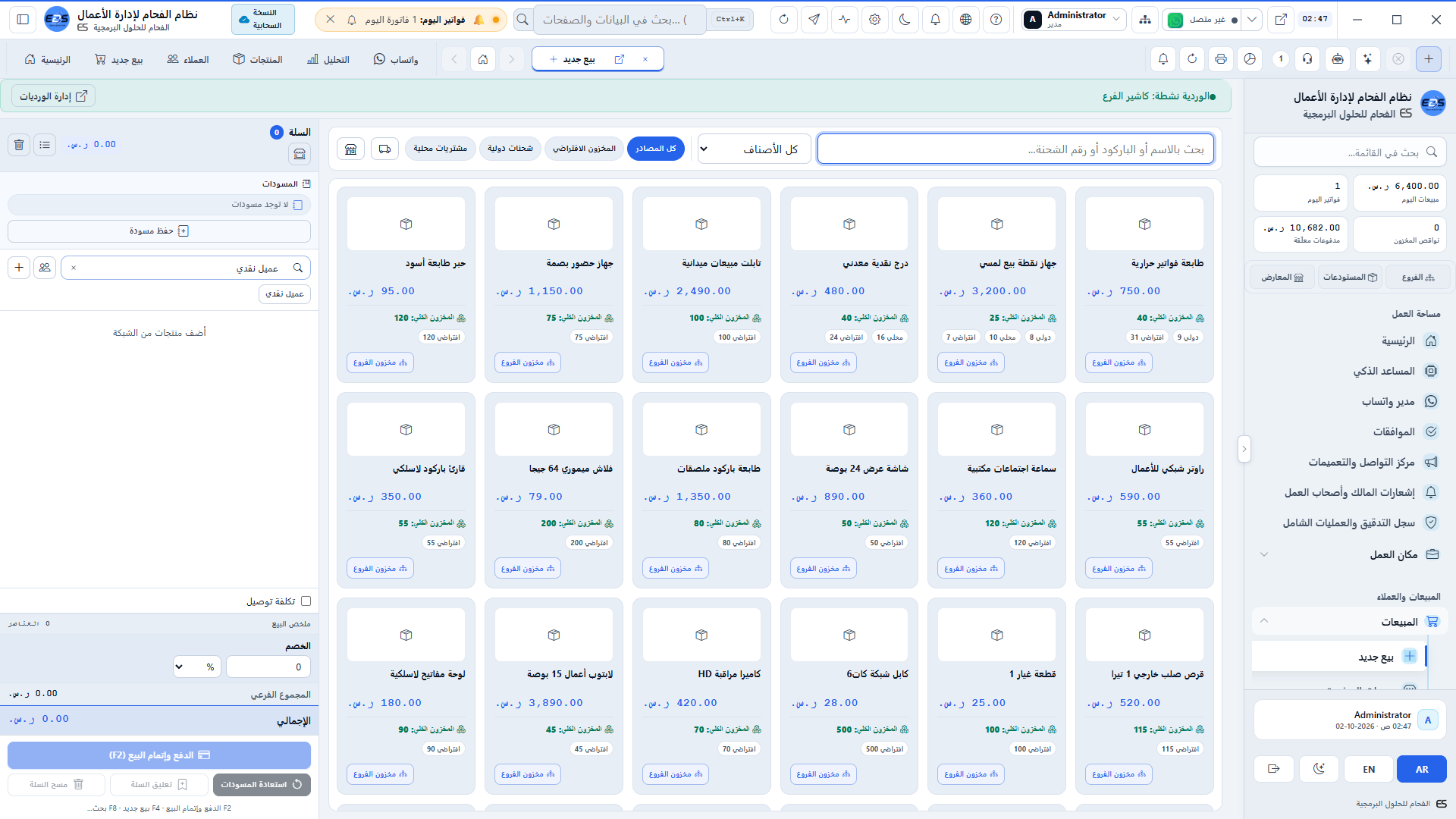1456x819 pixels.
Task: Click the sparkle AI icon in toolbar
Action: click(x=1367, y=59)
